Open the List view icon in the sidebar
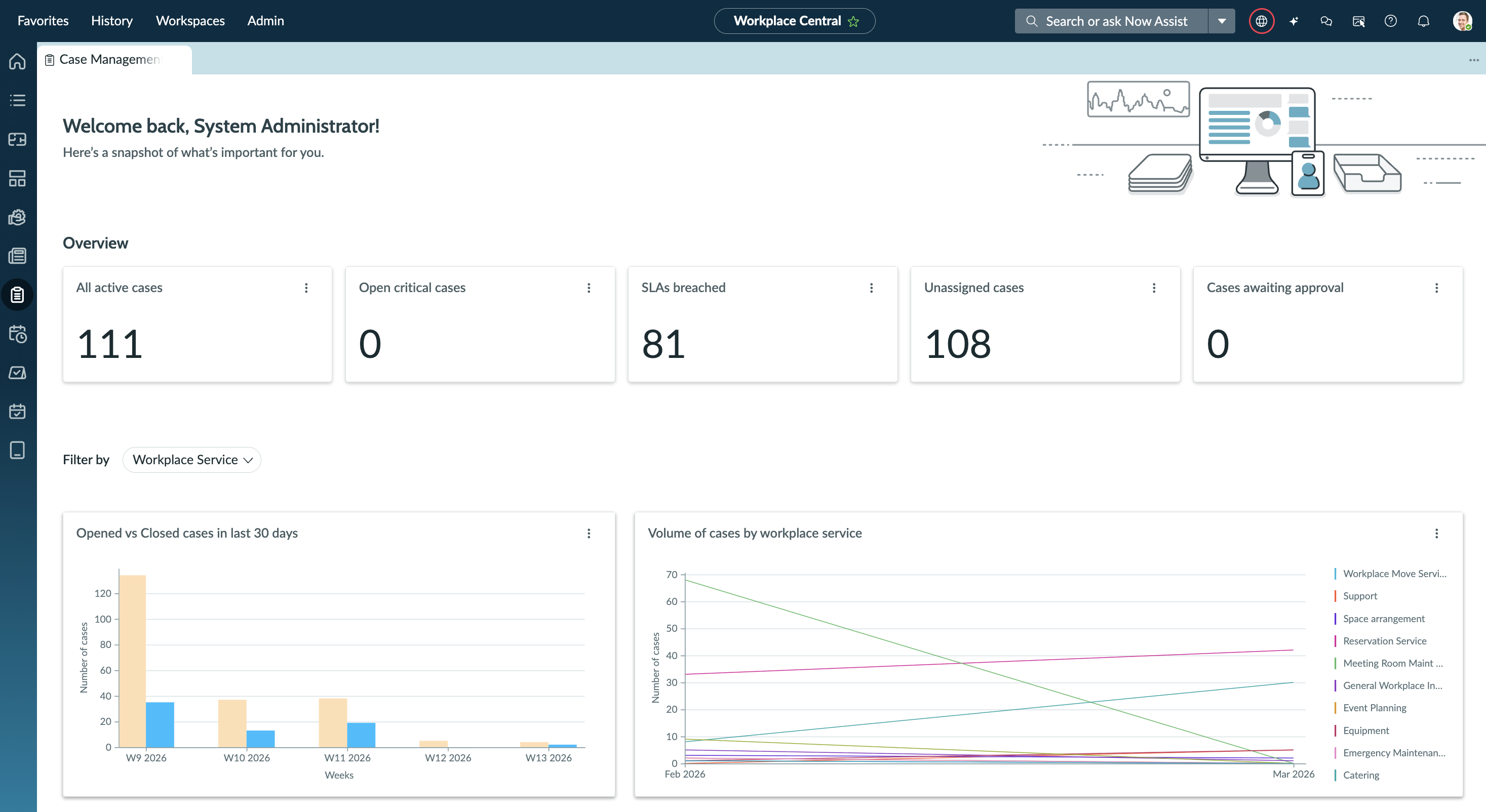 (17, 100)
